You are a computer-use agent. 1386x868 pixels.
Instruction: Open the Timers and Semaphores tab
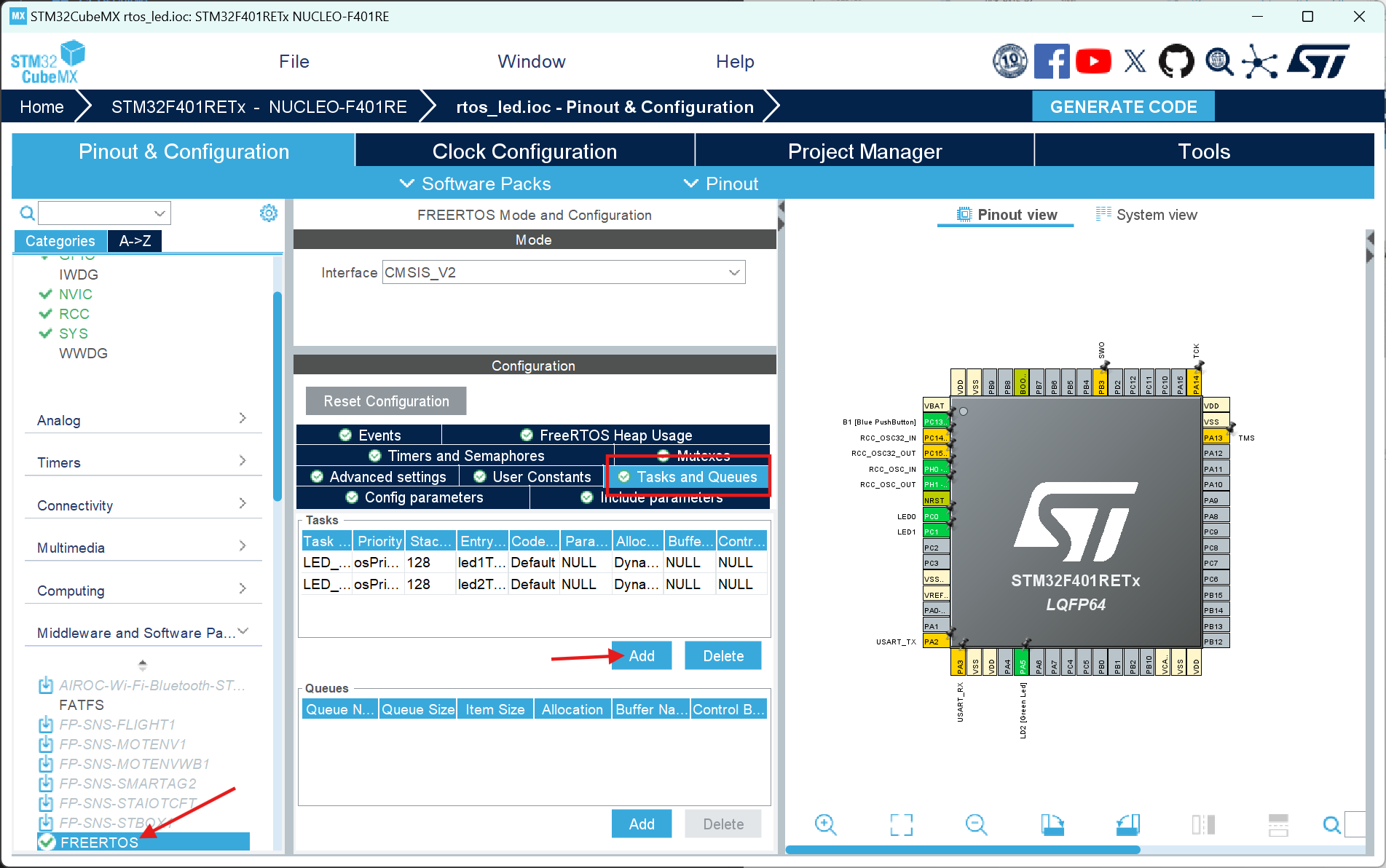coord(456,456)
